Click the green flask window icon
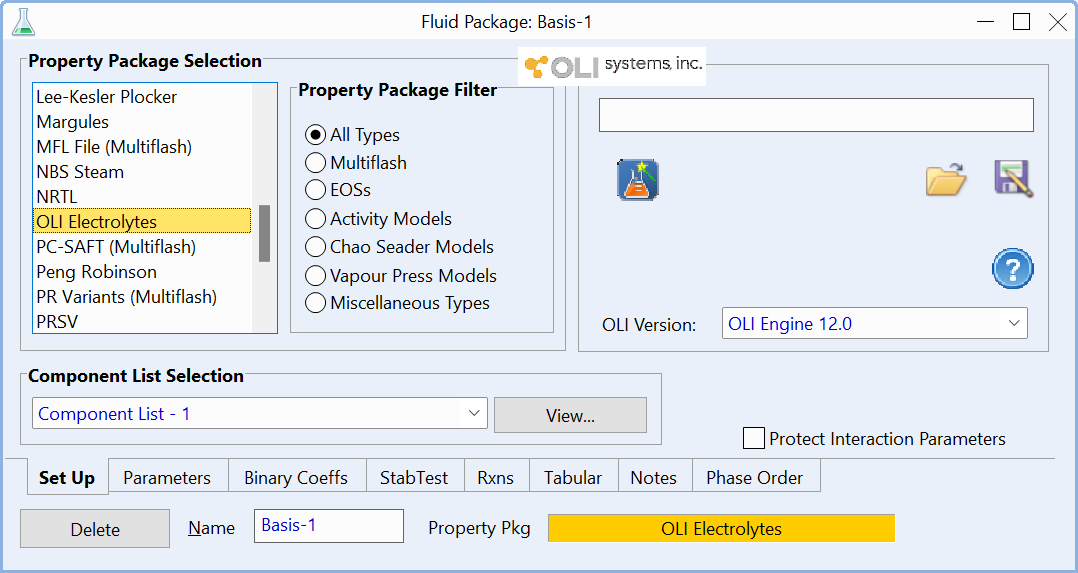The height and width of the screenshot is (573, 1078). 23,22
